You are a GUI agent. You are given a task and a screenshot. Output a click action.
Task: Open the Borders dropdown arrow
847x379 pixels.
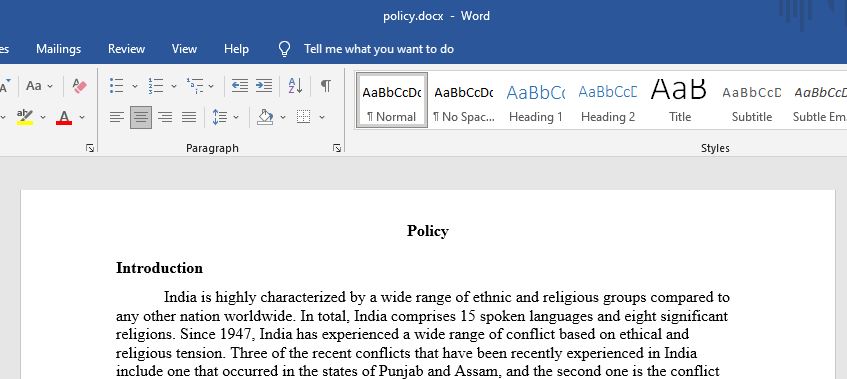click(322, 117)
